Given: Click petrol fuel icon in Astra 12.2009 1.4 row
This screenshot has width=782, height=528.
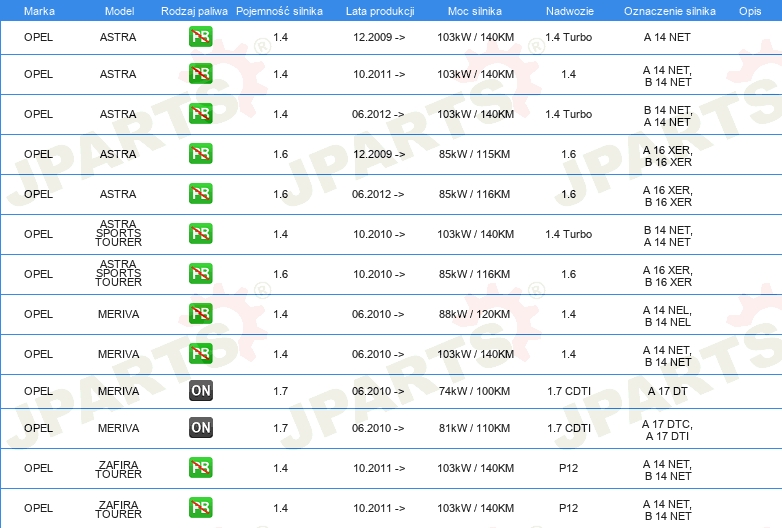Looking at the screenshot, I should coord(200,37).
